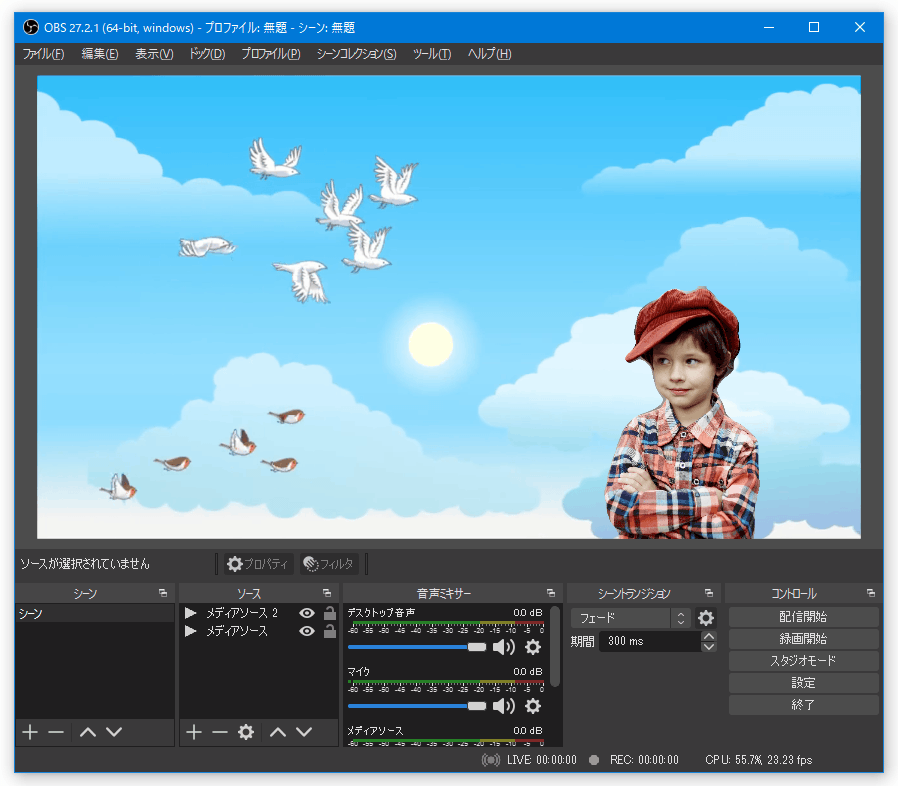Toggle visibility eye of メディアソース 2
This screenshot has width=898, height=786.
307,613
